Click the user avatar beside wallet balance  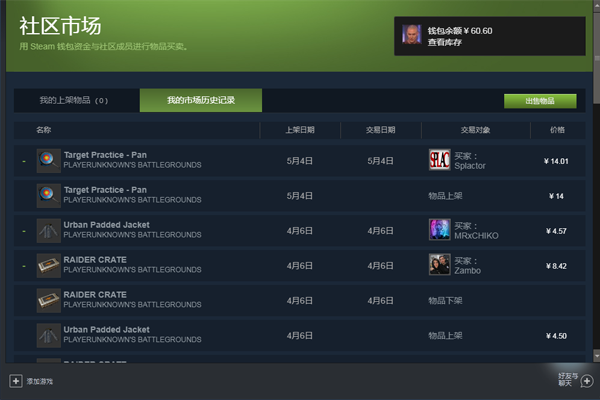(x=411, y=36)
